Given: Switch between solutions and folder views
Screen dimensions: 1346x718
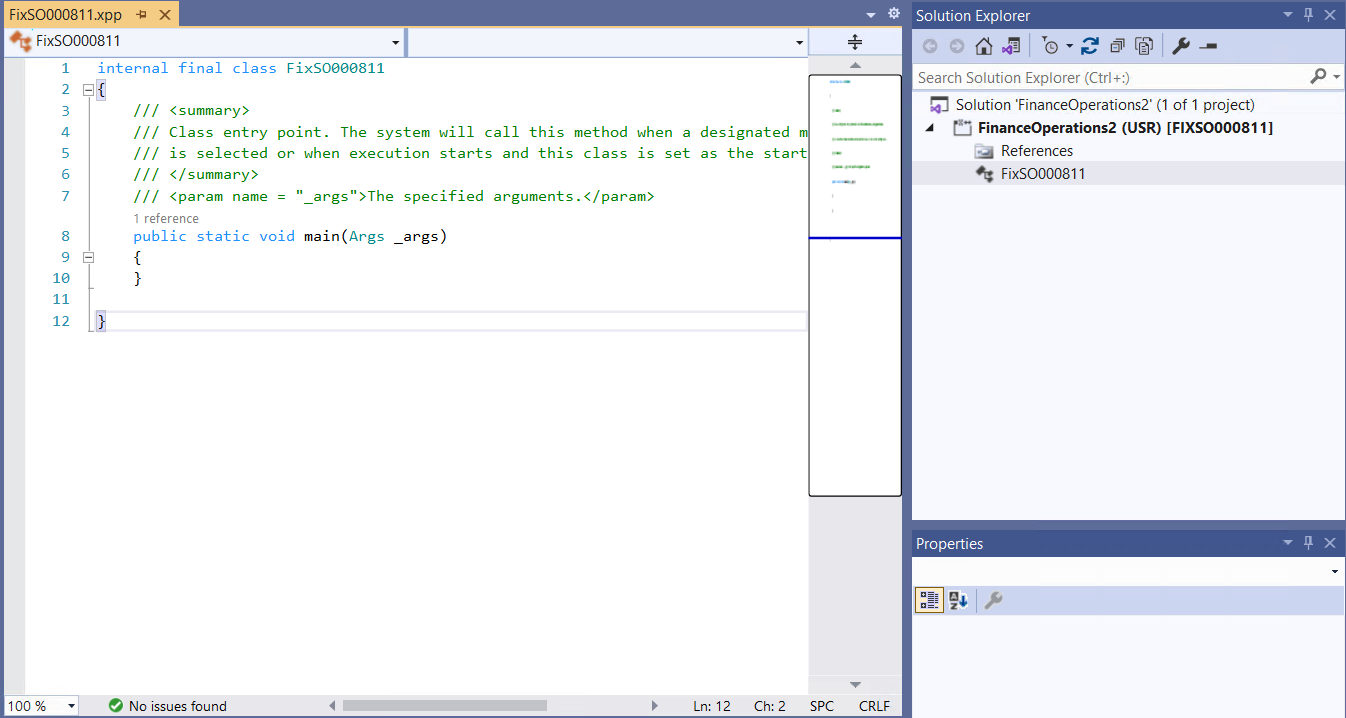Looking at the screenshot, I should click(x=1012, y=46).
